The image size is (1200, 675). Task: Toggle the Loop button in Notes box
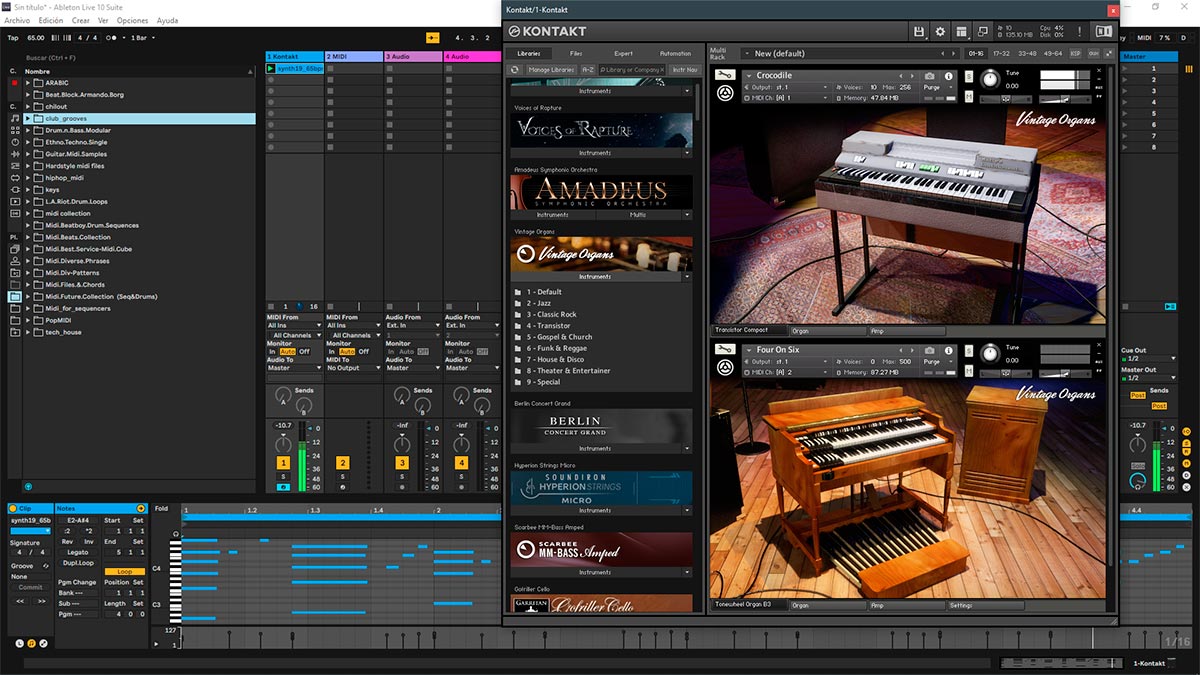pyautogui.click(x=125, y=571)
